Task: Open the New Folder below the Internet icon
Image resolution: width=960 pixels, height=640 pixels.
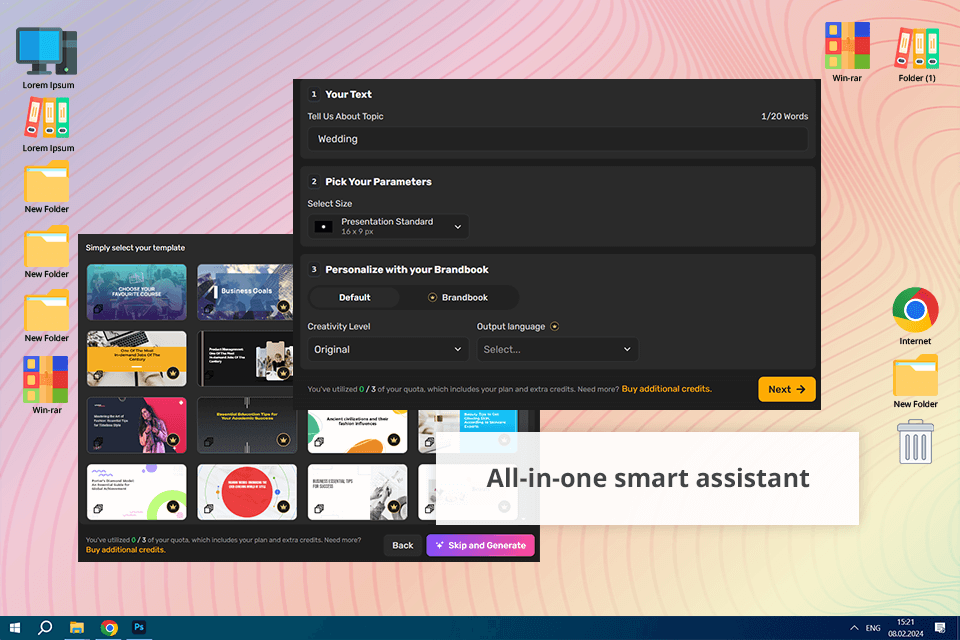Action: (915, 375)
